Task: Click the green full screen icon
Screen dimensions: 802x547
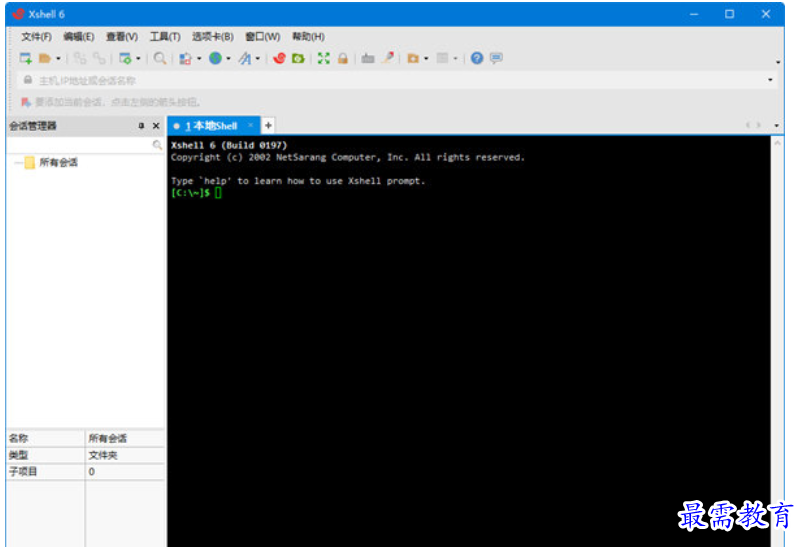Action: click(x=323, y=59)
